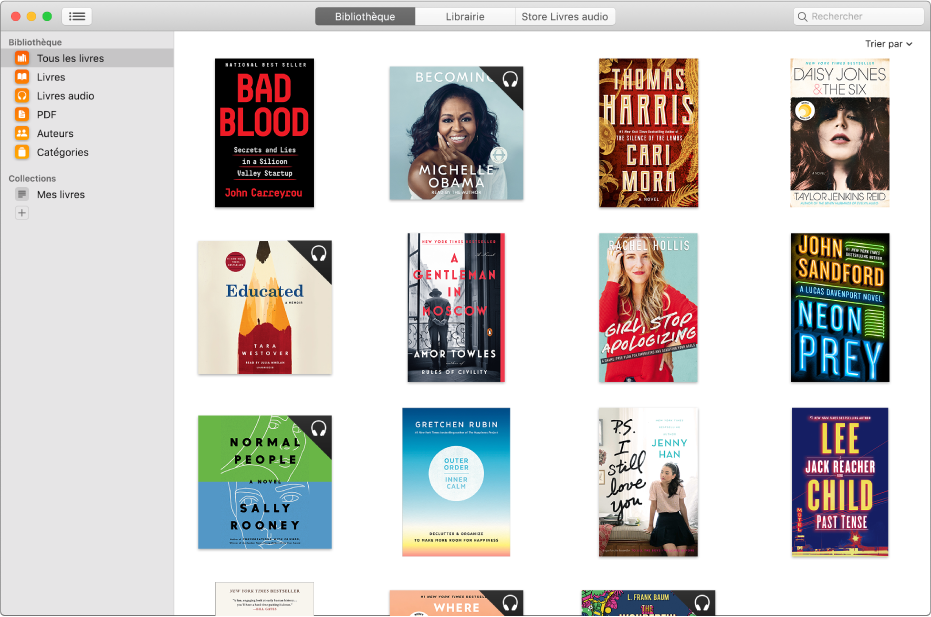Screen dimensions: 931x617
Task: Click the Mes livres collection icon
Action: pyautogui.click(x=22, y=194)
